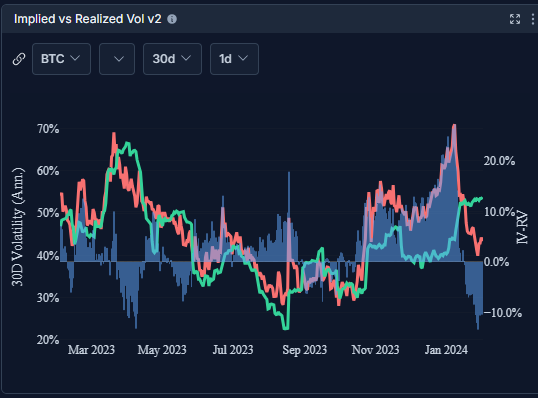
Task: Click the 'Implied vs Realized Vol v2' title
Action: tap(87, 19)
